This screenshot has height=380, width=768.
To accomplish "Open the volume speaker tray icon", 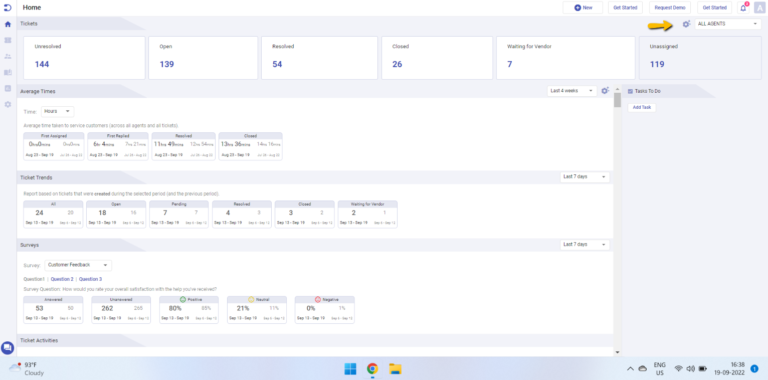I will click(691, 368).
